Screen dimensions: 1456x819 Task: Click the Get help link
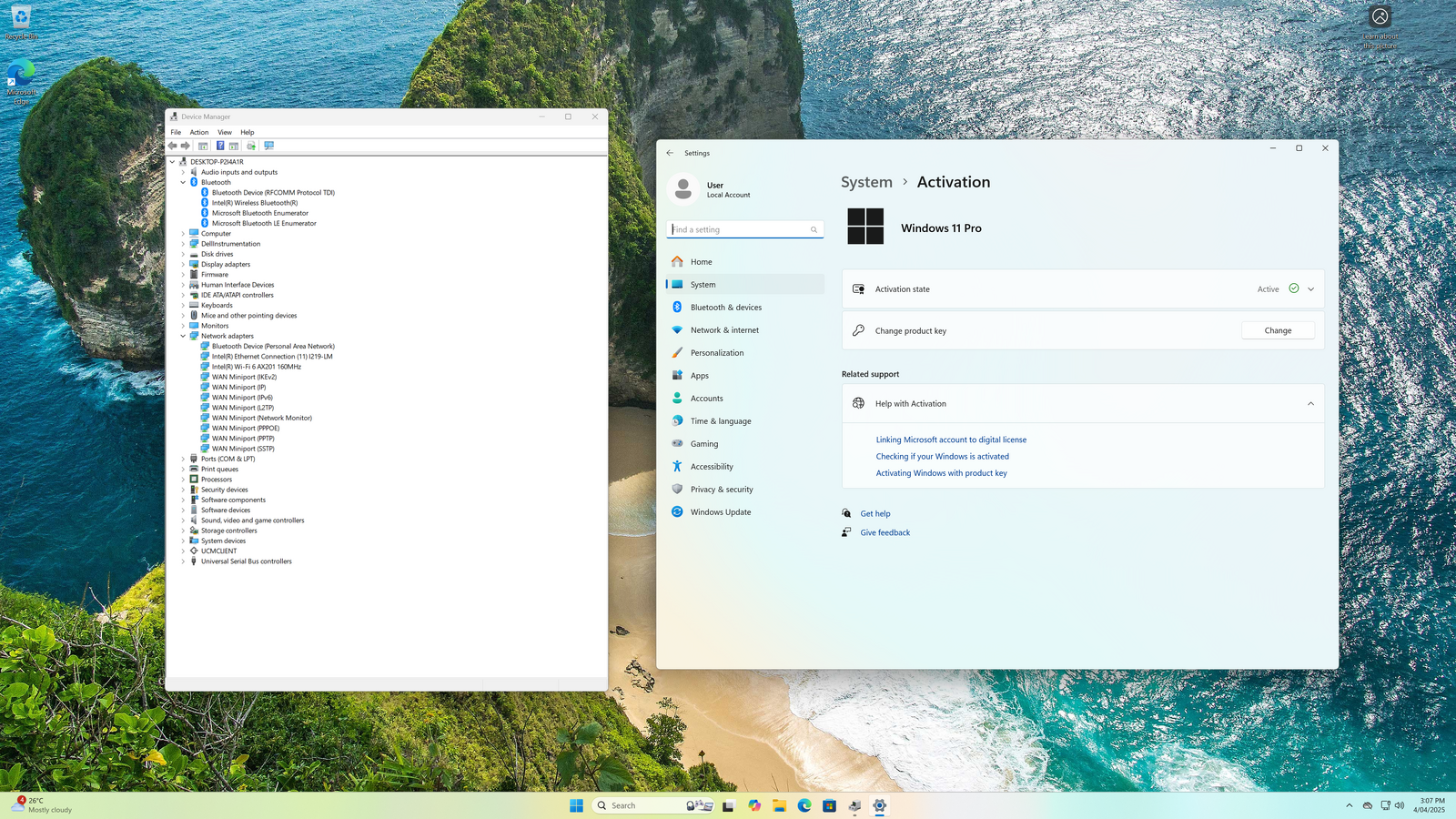tap(875, 514)
